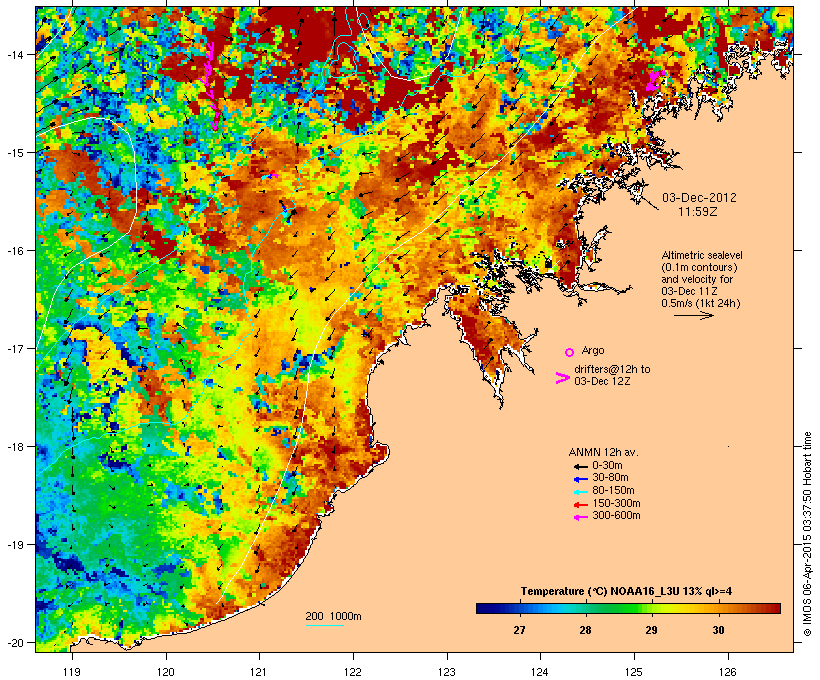Click the date label 03-Dec-2012
820x680 pixels.
pyautogui.click(x=699, y=198)
